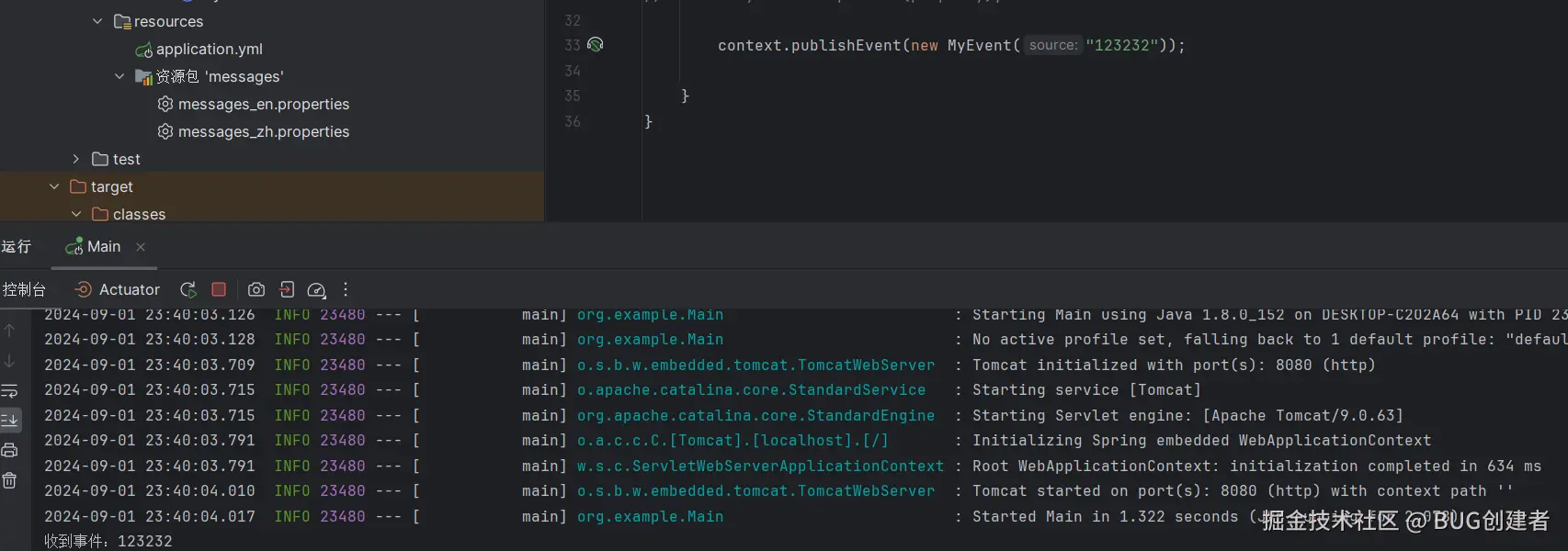The height and width of the screenshot is (551, 1568).
Task: Collapse the resources folder chevron
Action: (97, 21)
